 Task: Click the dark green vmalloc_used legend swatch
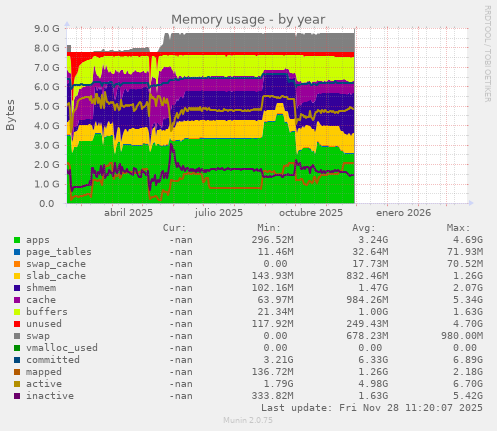17,348
